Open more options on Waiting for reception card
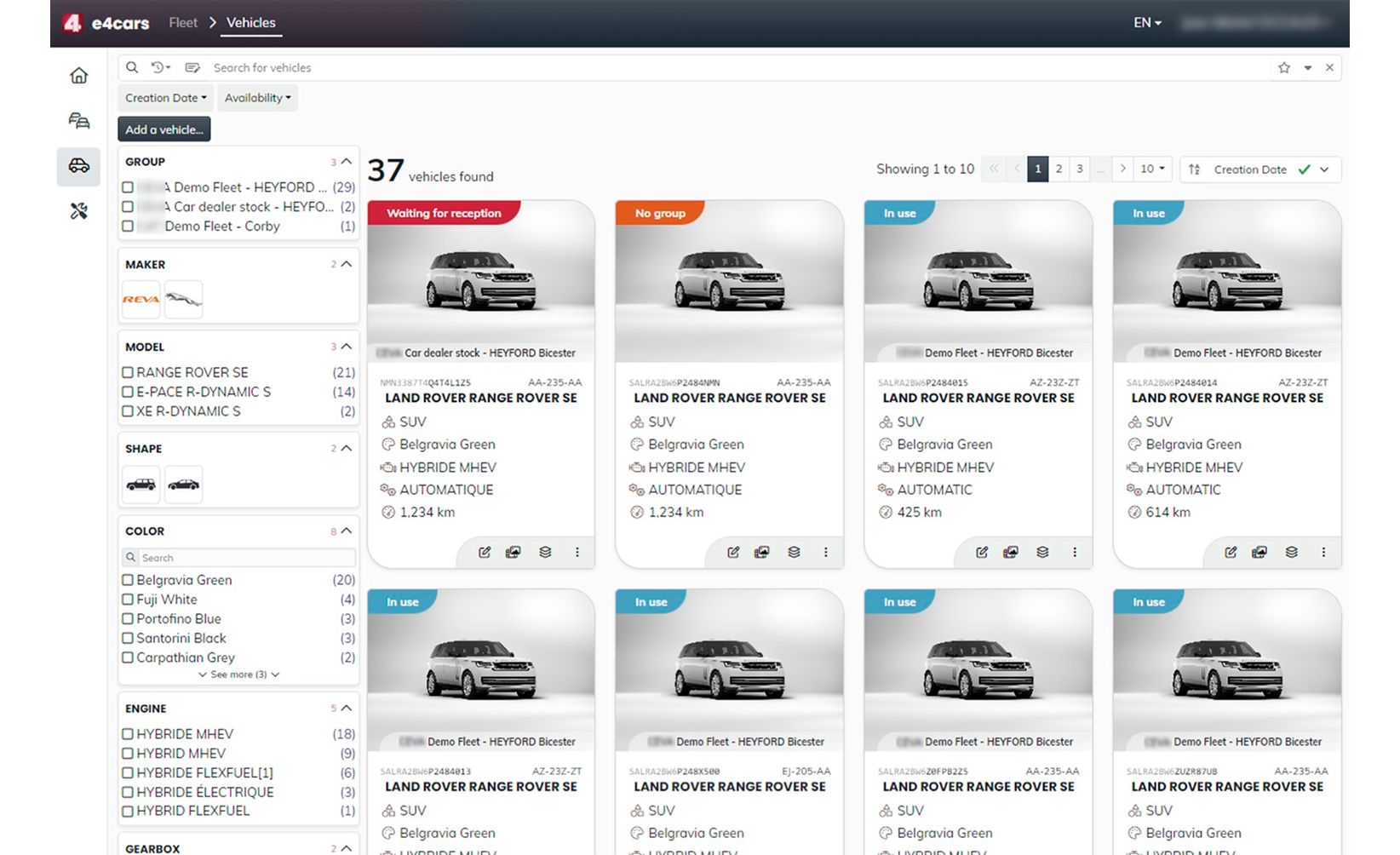Image resolution: width=1400 pixels, height=855 pixels. point(577,552)
